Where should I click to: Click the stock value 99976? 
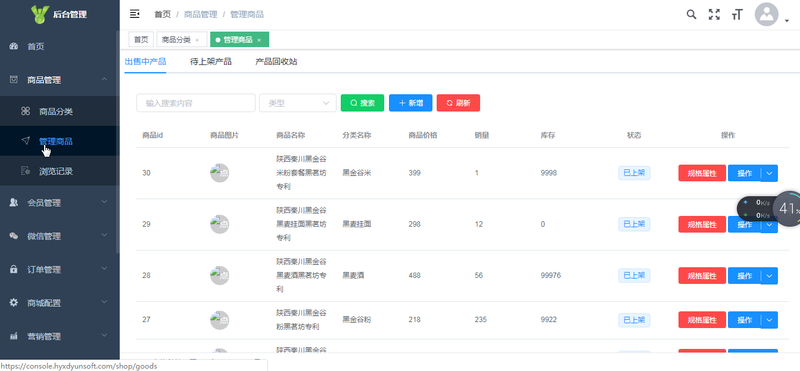(551, 275)
